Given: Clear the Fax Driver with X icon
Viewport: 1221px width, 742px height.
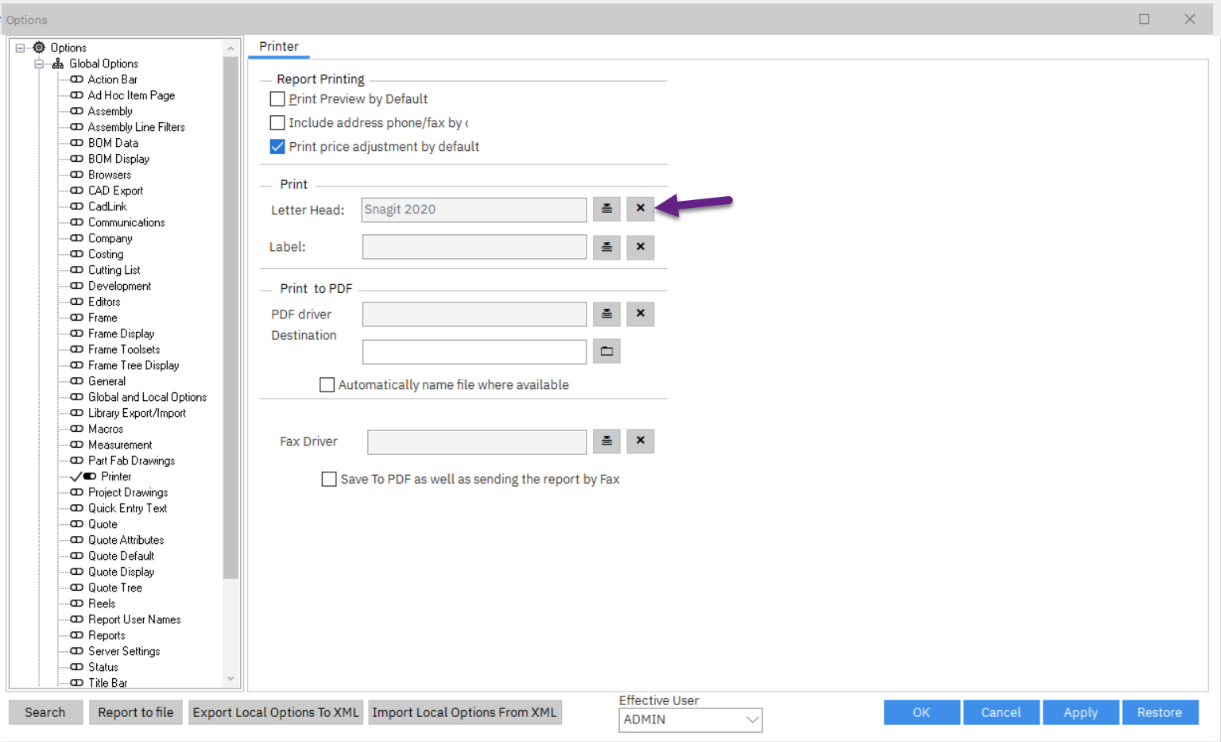Looking at the screenshot, I should [x=640, y=441].
